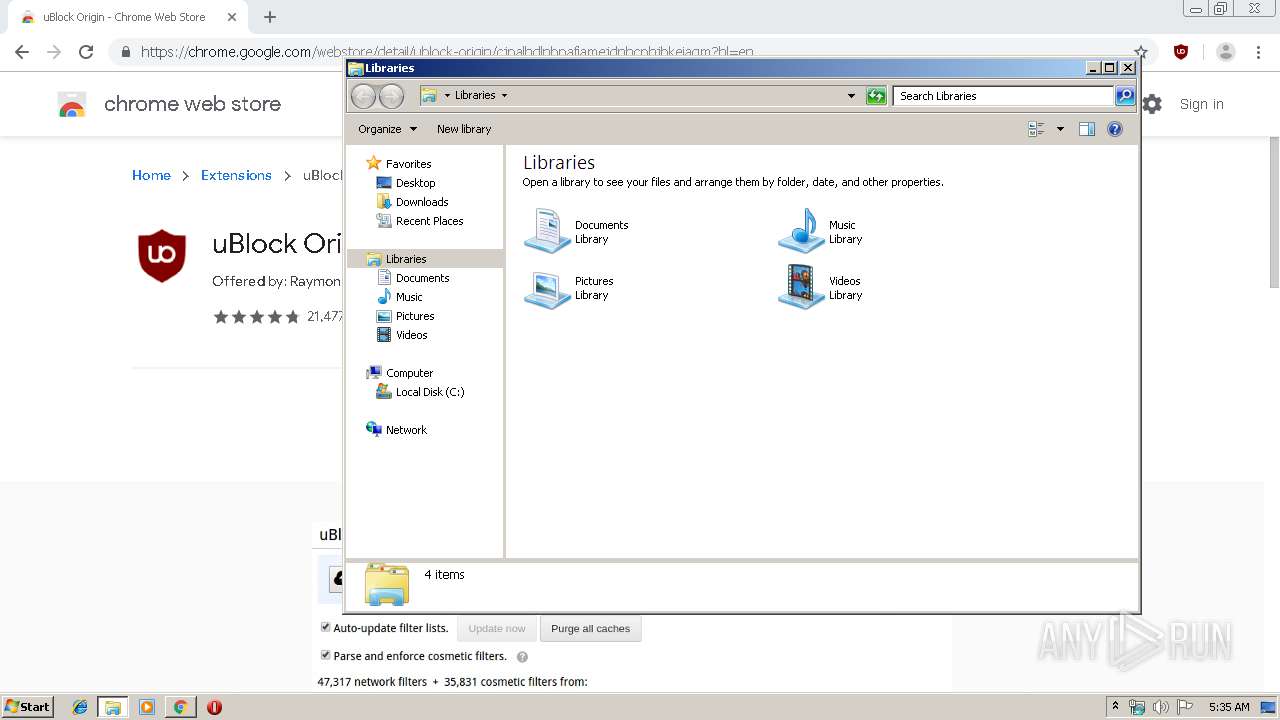Viewport: 1280px width, 720px height.
Task: Open the Documents library icon
Action: pyautogui.click(x=548, y=231)
